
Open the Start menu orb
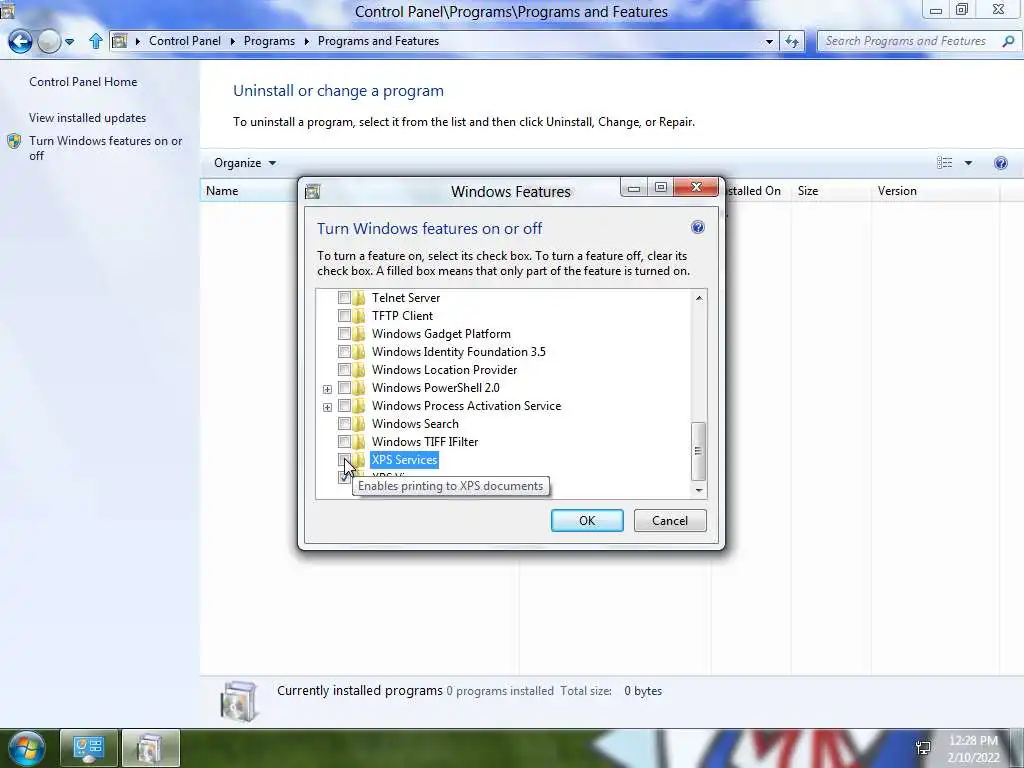(x=25, y=748)
